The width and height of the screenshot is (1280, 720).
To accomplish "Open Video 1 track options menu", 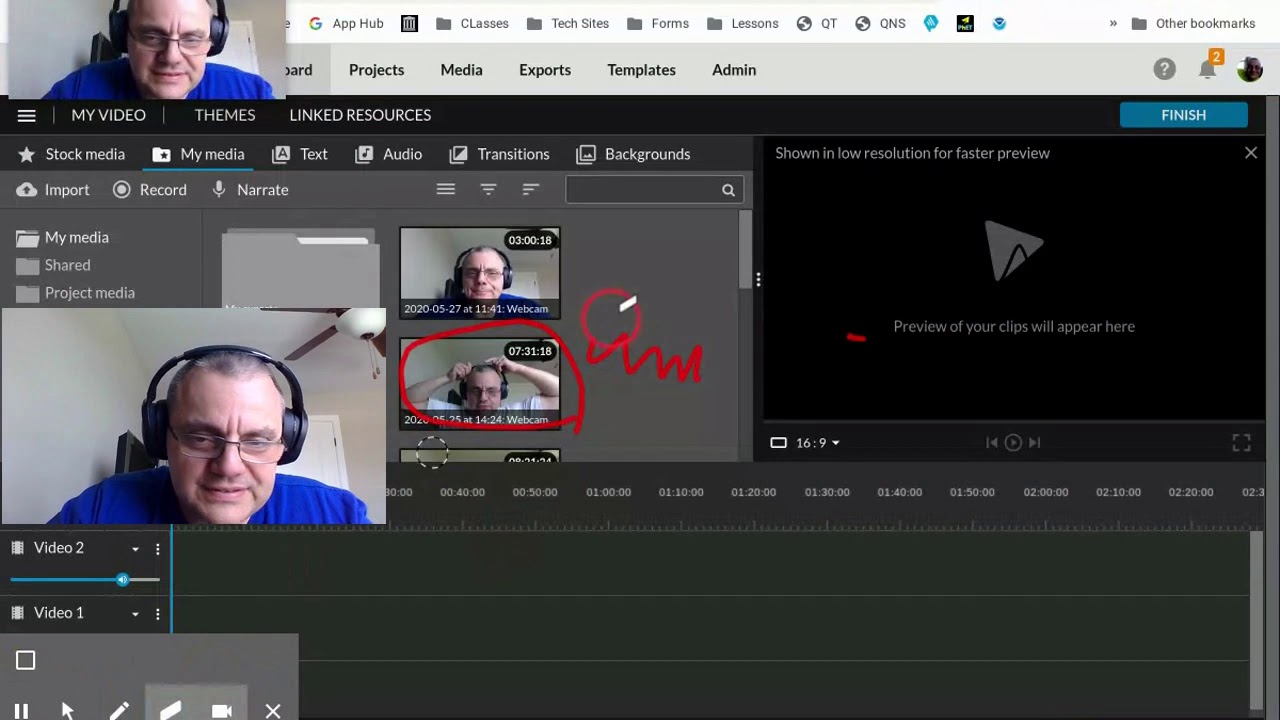I will point(157,613).
